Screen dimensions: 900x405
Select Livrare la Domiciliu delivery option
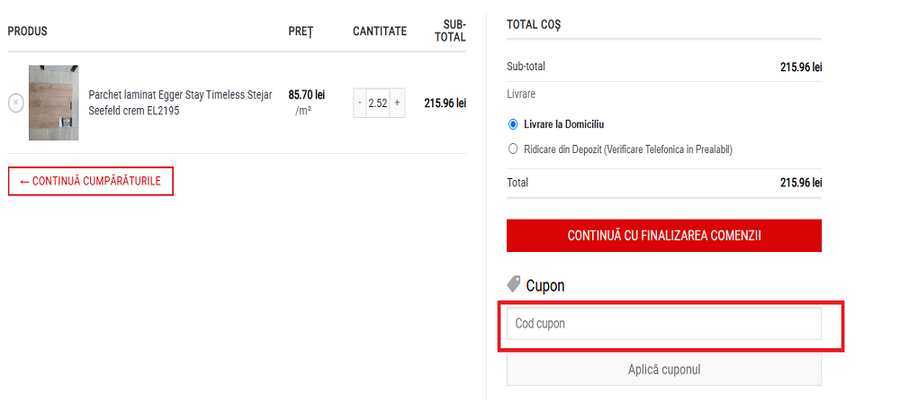pyautogui.click(x=513, y=124)
